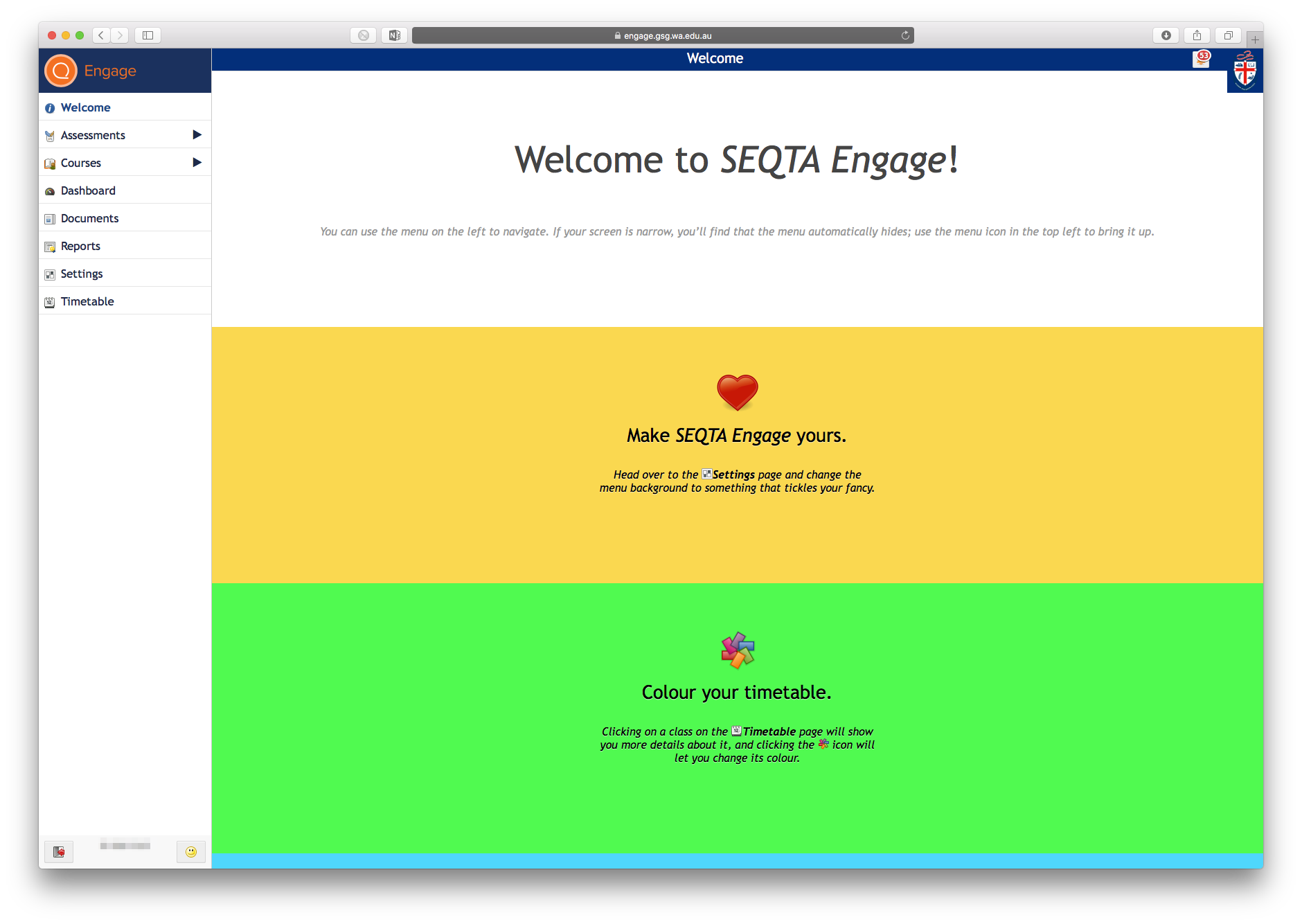Click the Safari sidebar toggle icon
1302x924 pixels.
(147, 35)
